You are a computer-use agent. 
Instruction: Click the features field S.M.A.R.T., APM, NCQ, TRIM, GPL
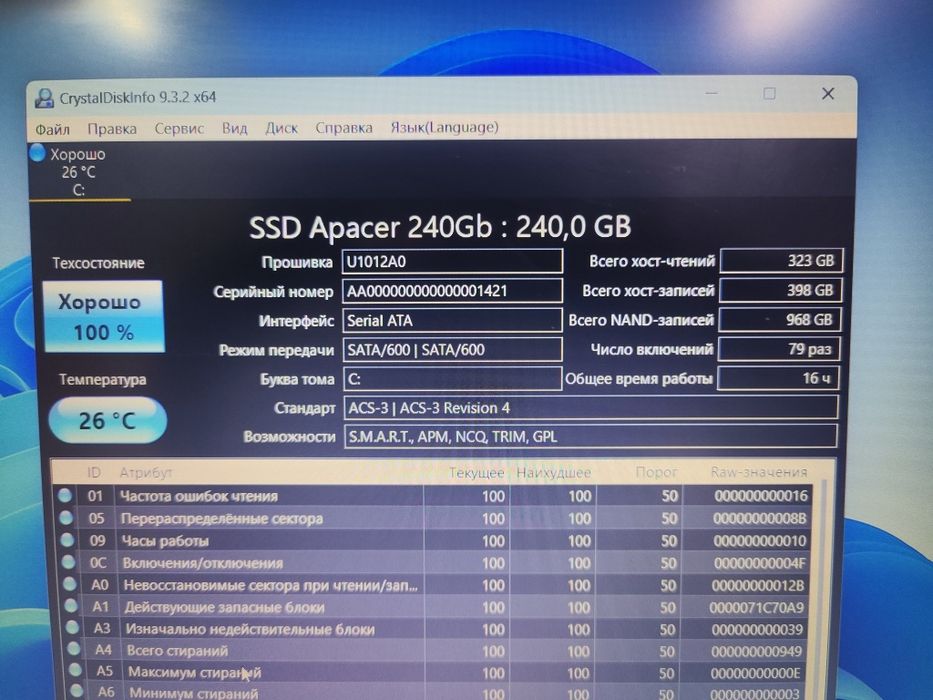pyautogui.click(x=590, y=436)
